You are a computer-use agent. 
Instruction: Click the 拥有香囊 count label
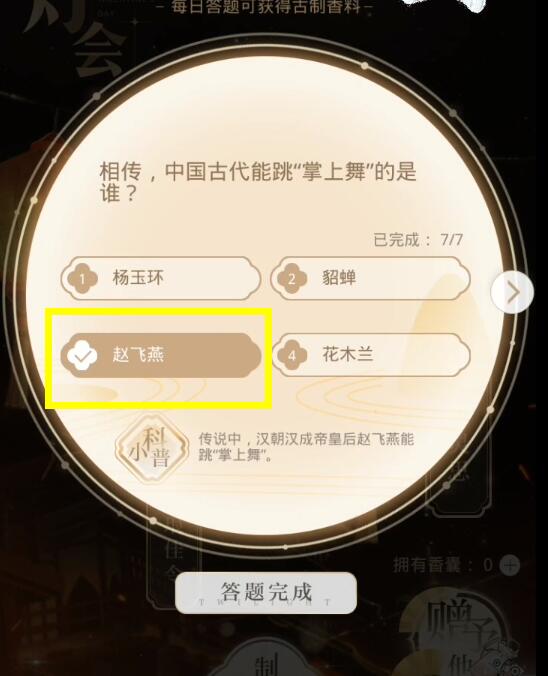point(443,565)
